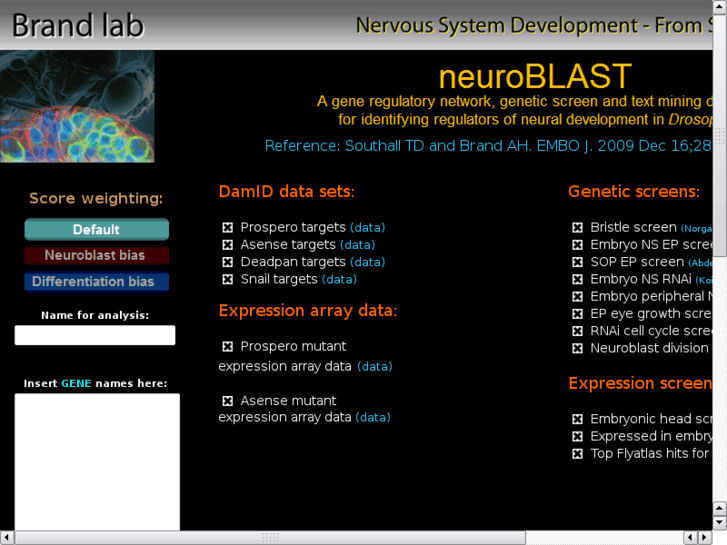Screen dimensions: 727x545
Task: Click the vertical scrollbar down arrow
Action: 719,522
